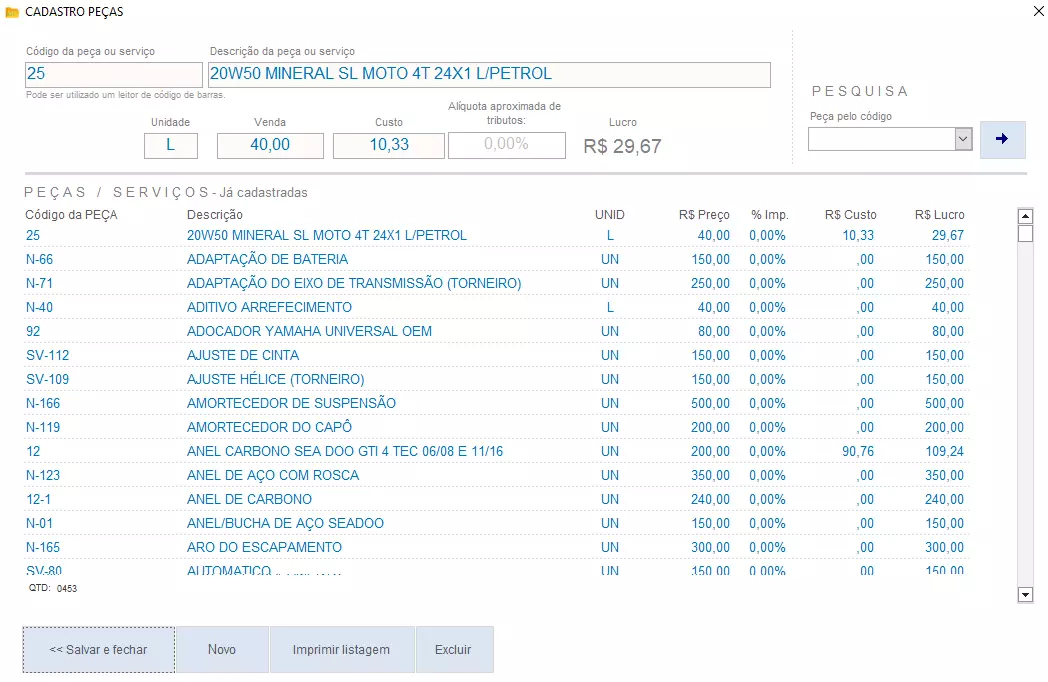Click part code 'N-119'

[x=43, y=428]
